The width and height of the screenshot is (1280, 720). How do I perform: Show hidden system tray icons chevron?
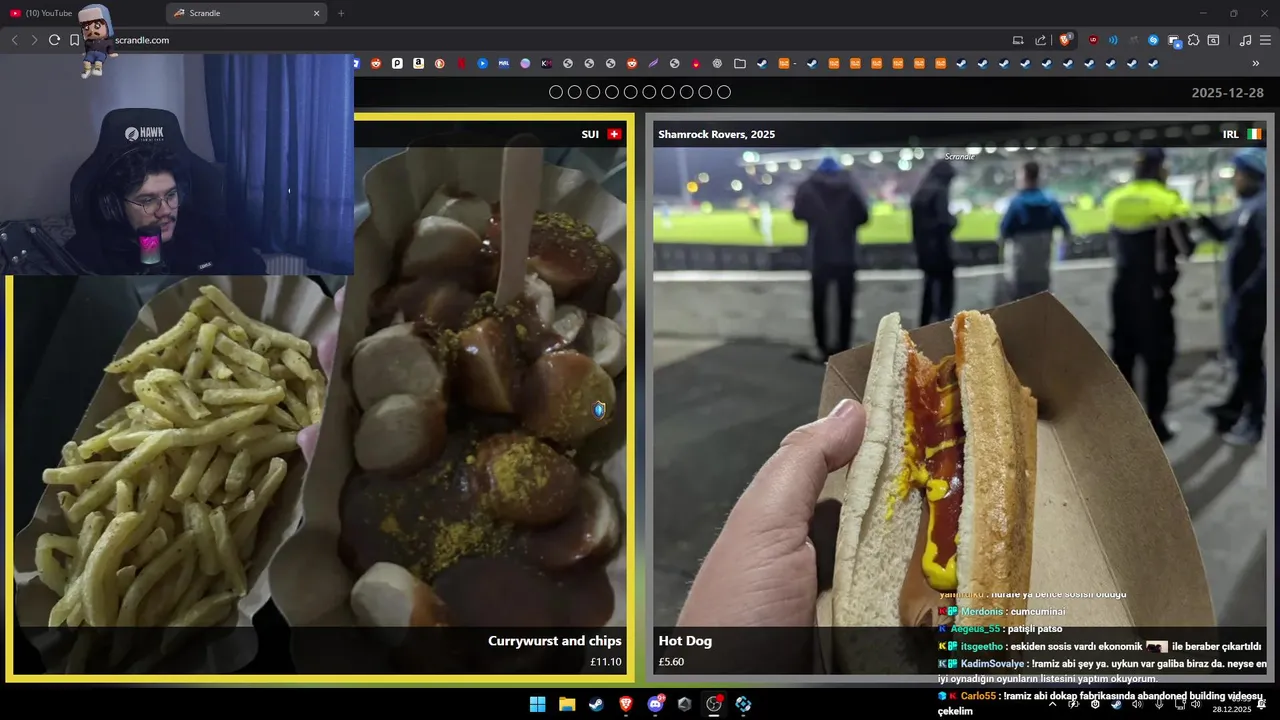[x=1052, y=704]
